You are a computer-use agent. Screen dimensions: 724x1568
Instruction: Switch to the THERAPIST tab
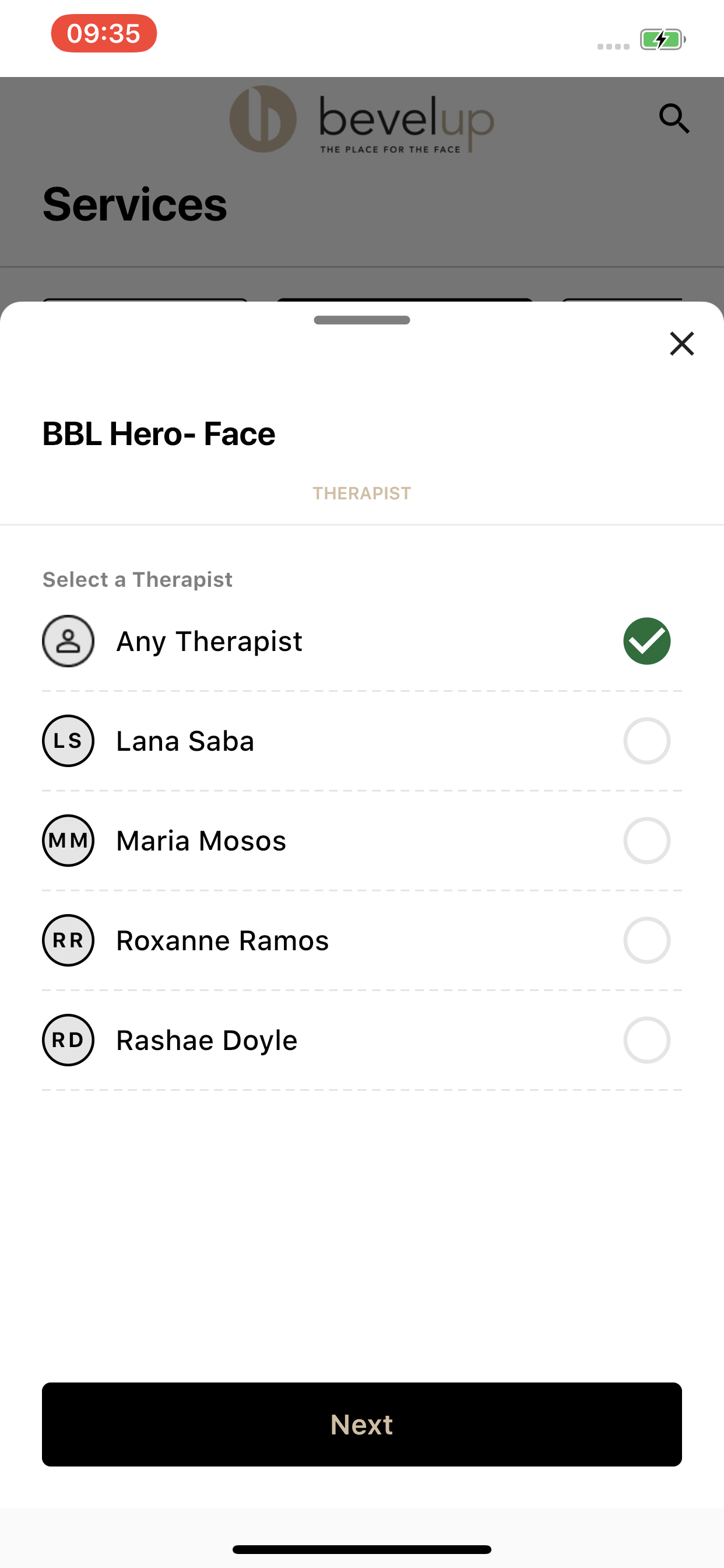click(362, 493)
